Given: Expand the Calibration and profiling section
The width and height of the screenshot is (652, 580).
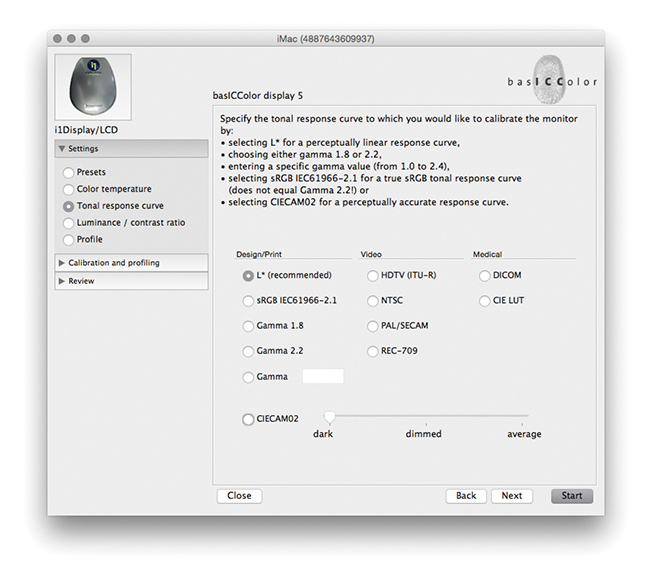Looking at the screenshot, I should (131, 263).
